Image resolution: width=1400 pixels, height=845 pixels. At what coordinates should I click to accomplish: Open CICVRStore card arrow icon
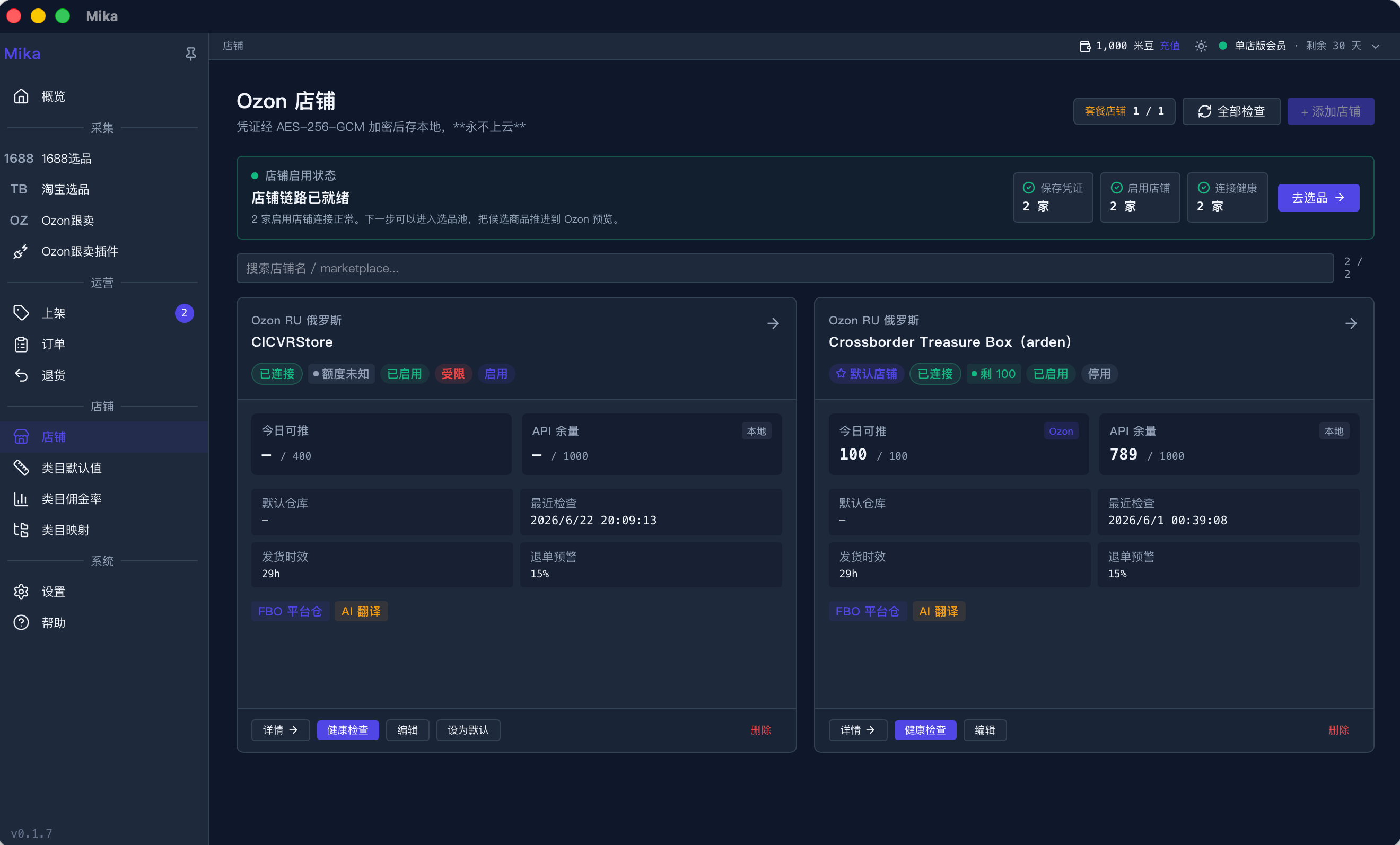coord(773,323)
